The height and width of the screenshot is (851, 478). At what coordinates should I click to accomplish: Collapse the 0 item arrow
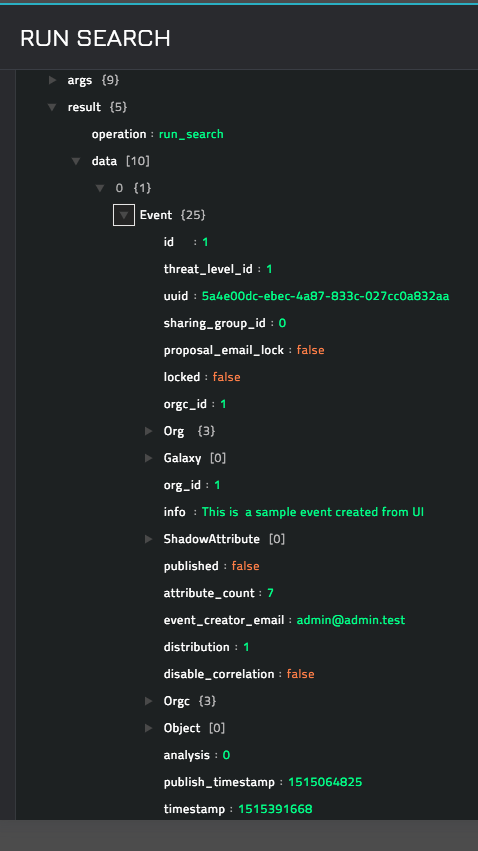(100, 188)
